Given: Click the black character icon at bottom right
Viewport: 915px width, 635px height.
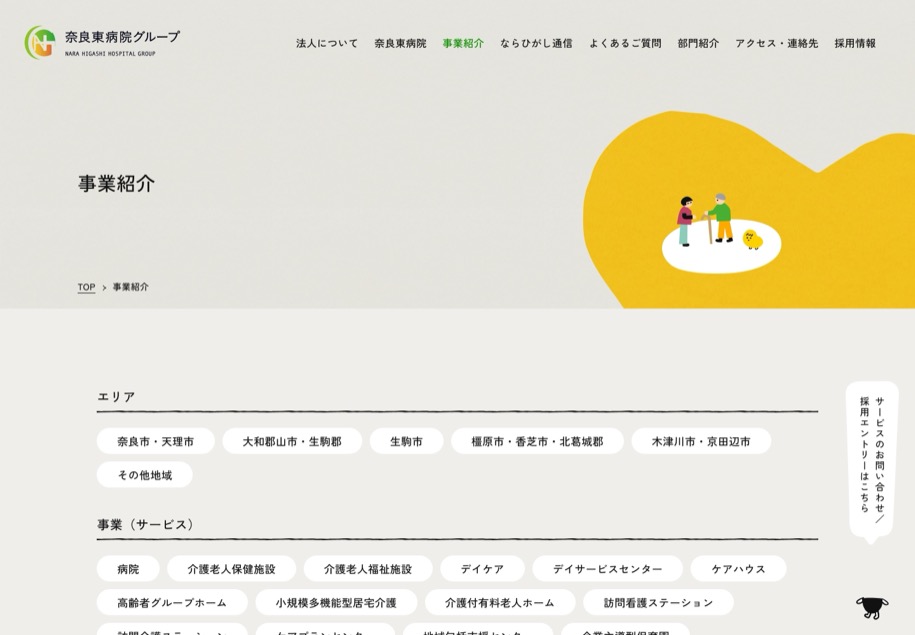Looking at the screenshot, I should pyautogui.click(x=872, y=607).
